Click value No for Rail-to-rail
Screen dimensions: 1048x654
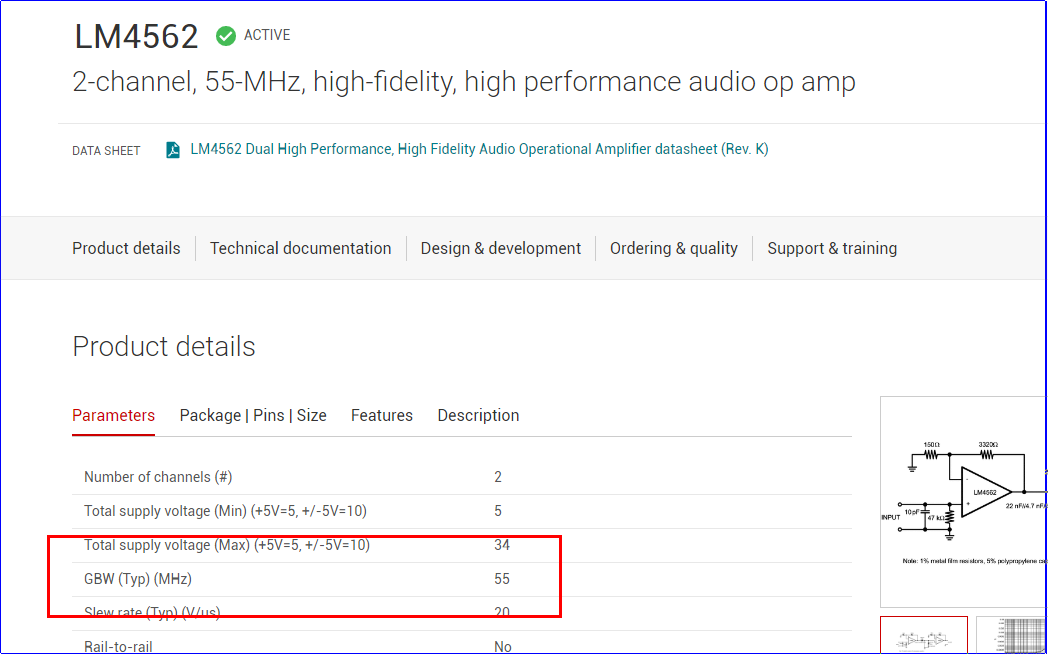[503, 647]
